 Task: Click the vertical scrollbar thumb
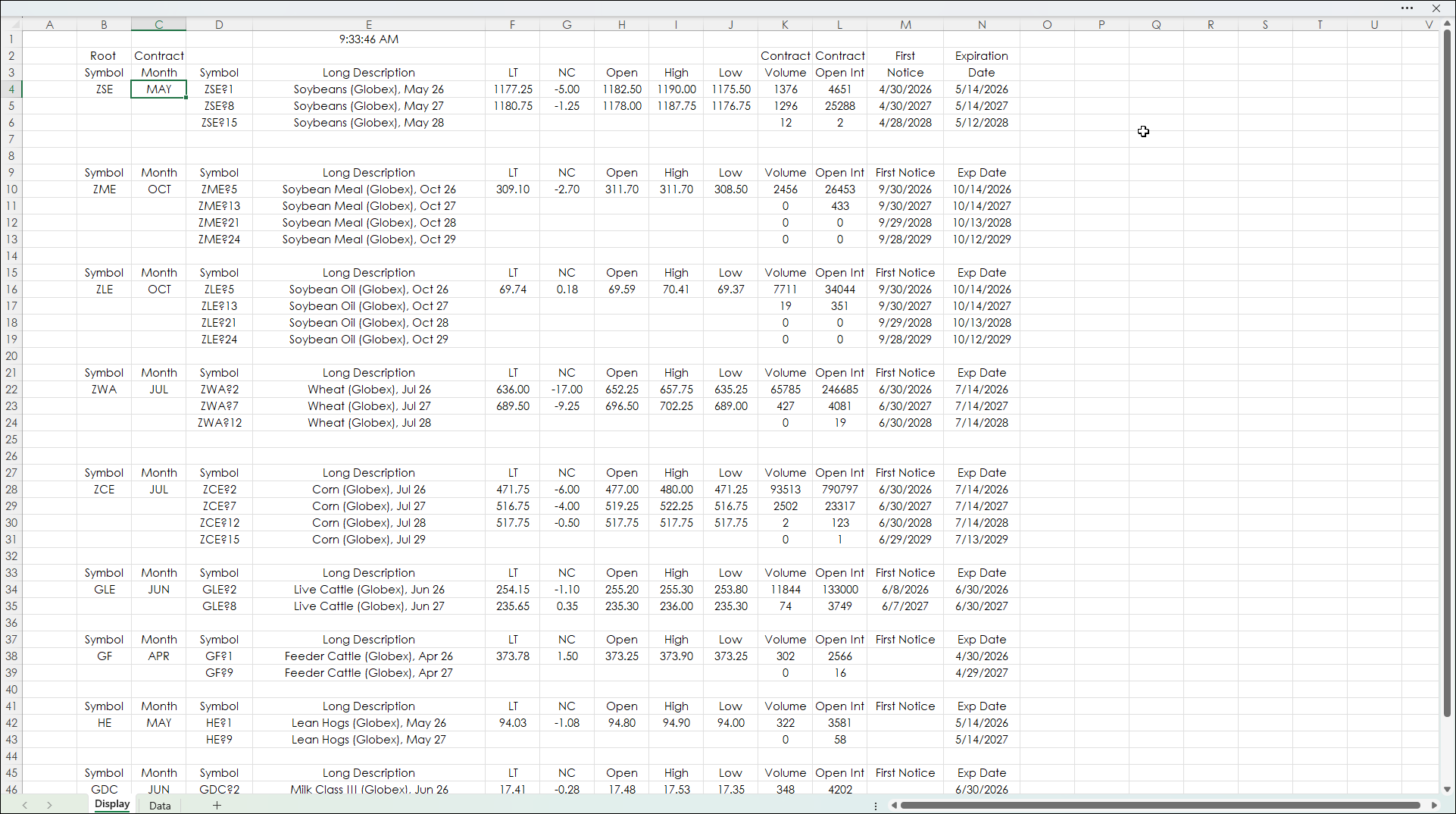pyautogui.click(x=1447, y=371)
